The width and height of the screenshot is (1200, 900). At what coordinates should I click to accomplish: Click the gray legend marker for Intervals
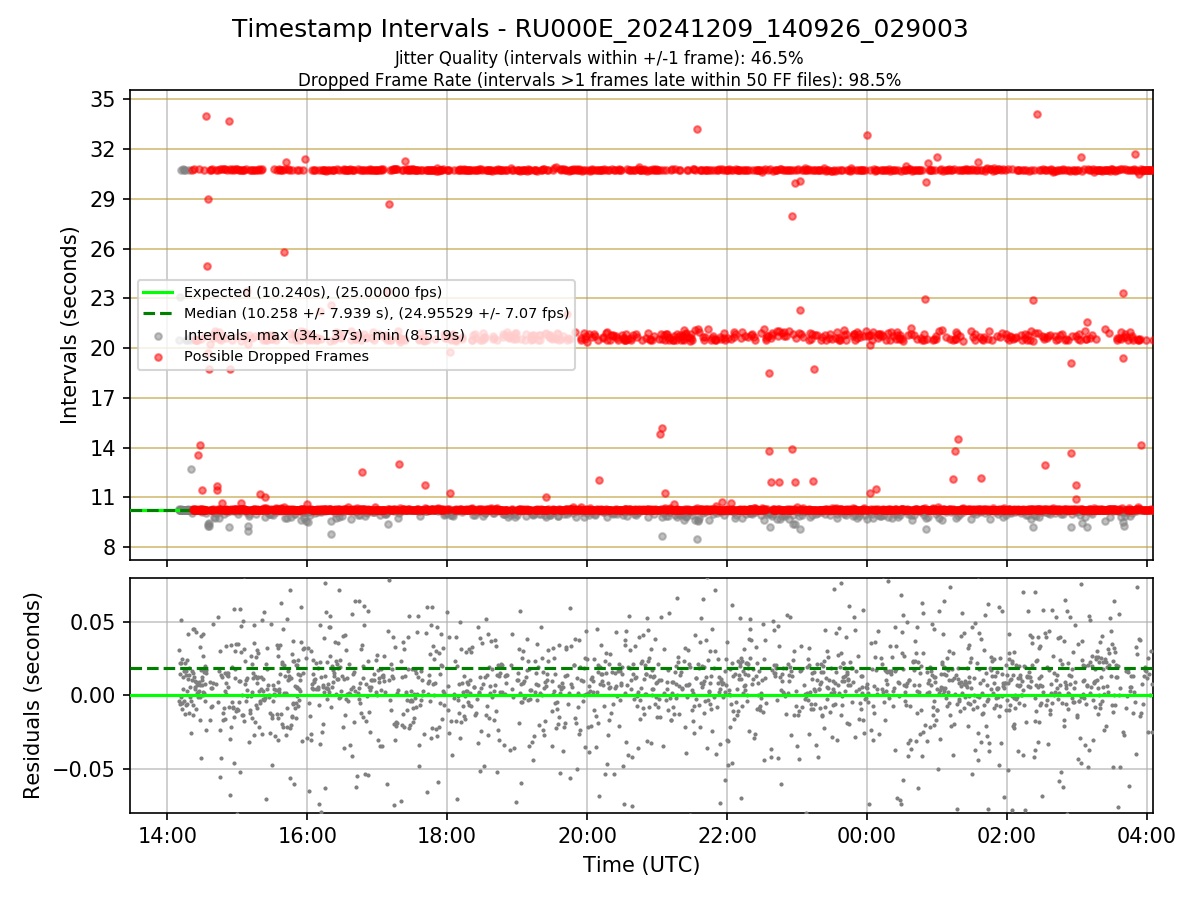pos(158,335)
